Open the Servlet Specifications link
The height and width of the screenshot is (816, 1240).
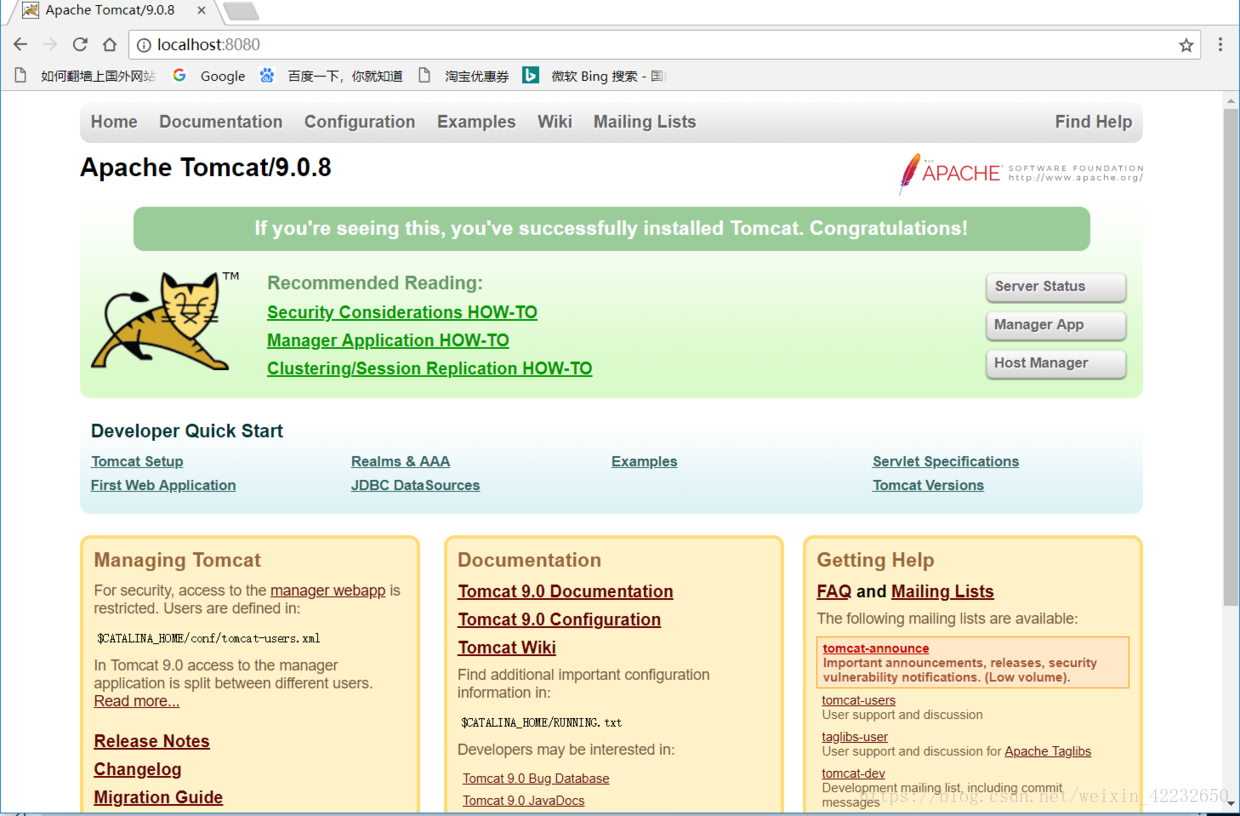point(946,461)
